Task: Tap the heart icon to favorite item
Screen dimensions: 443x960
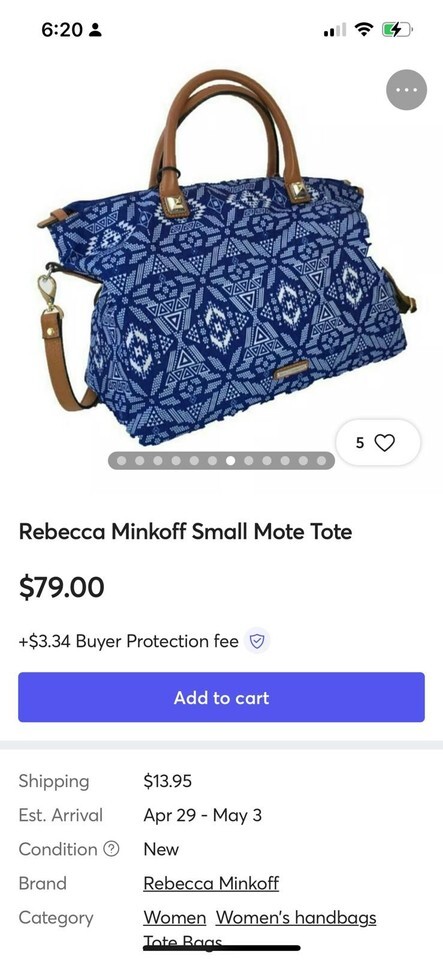Action: tap(384, 442)
